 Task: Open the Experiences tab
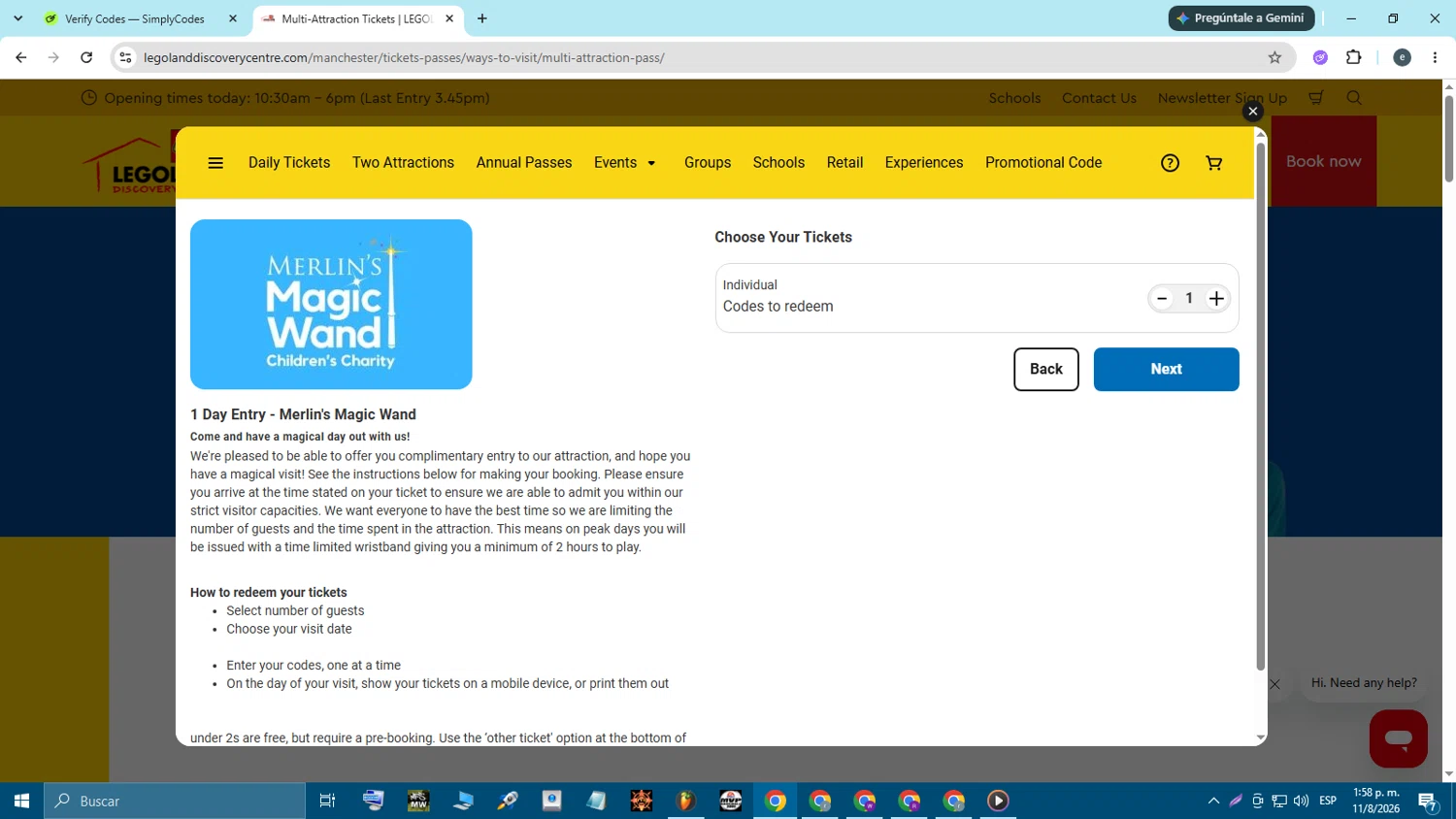[x=924, y=163]
